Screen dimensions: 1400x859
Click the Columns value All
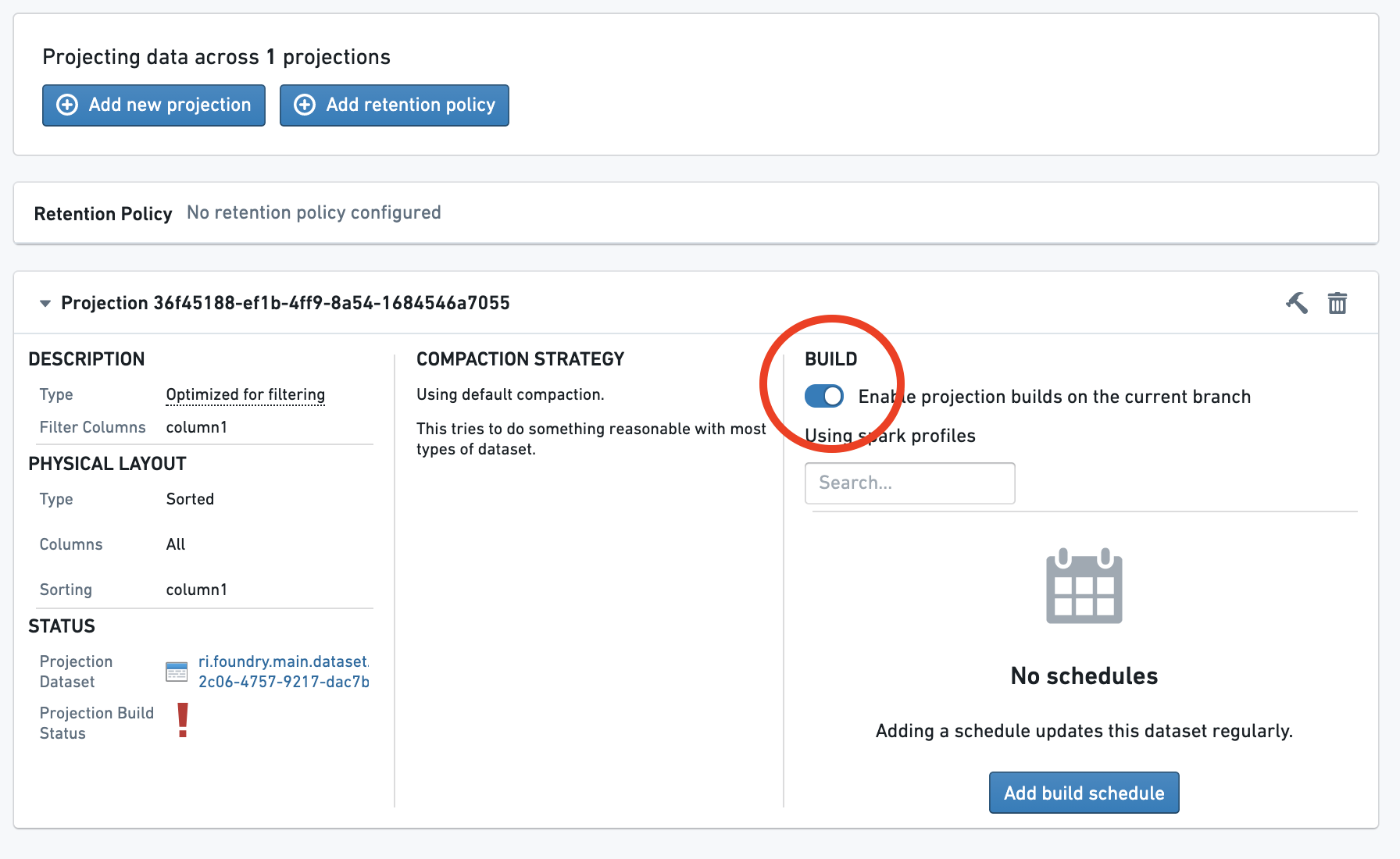(x=176, y=544)
